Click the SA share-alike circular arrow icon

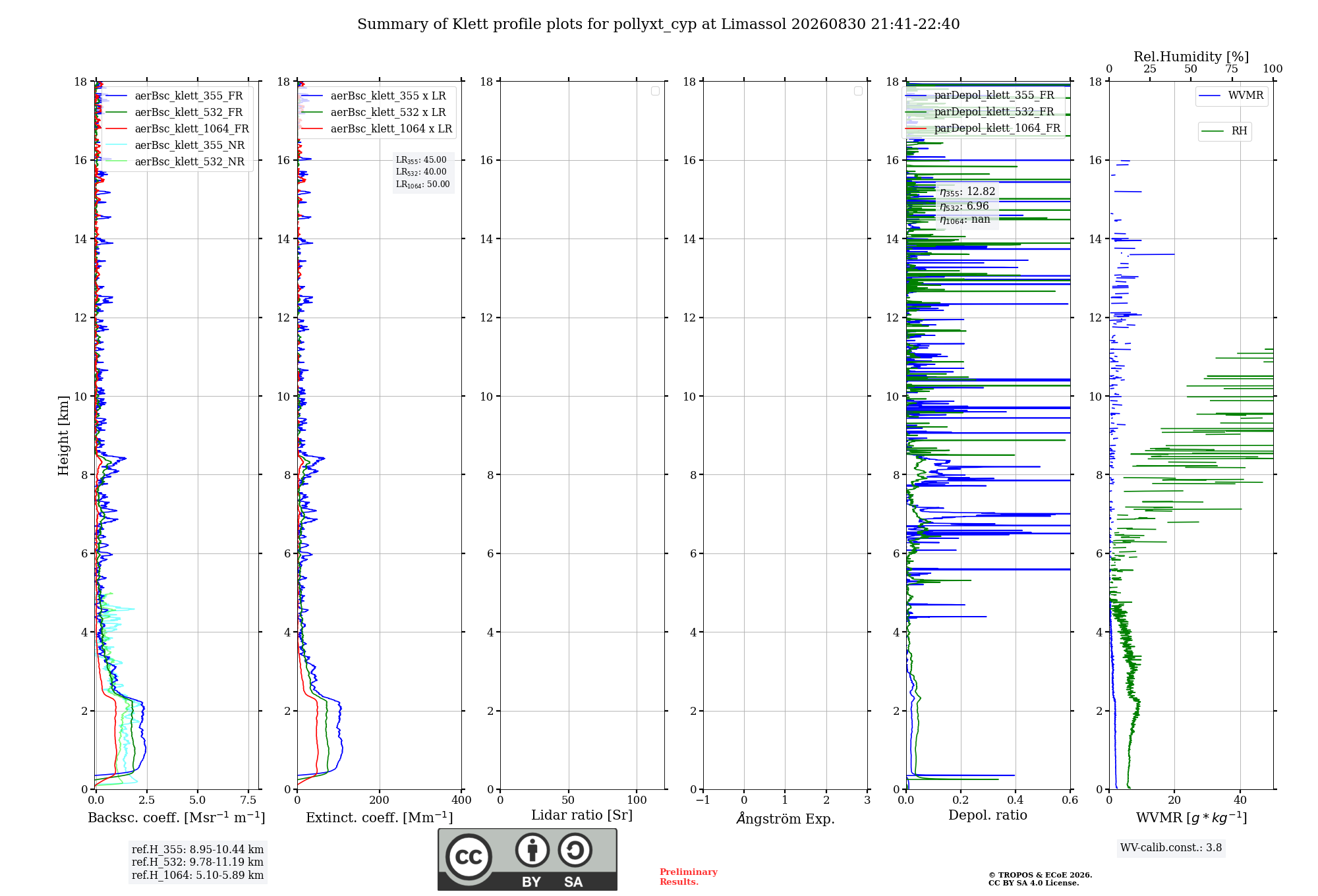tap(575, 850)
